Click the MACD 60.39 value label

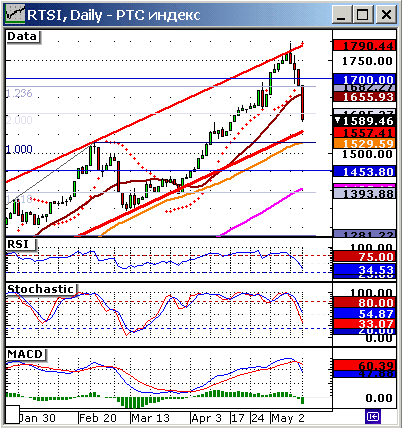pos(365,365)
